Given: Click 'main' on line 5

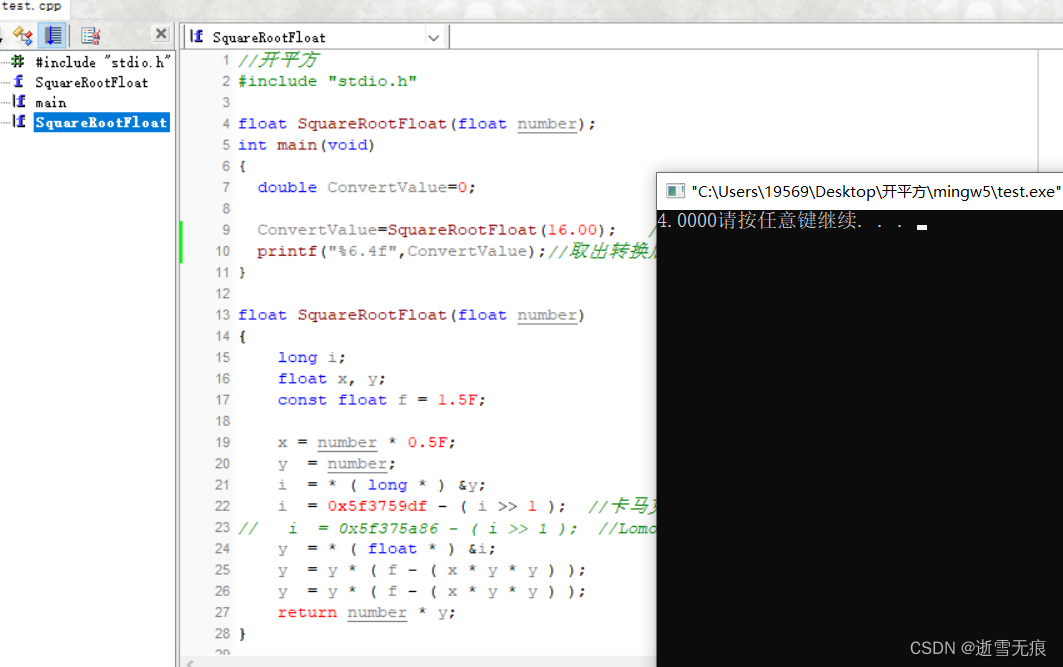Looking at the screenshot, I should pos(297,145).
